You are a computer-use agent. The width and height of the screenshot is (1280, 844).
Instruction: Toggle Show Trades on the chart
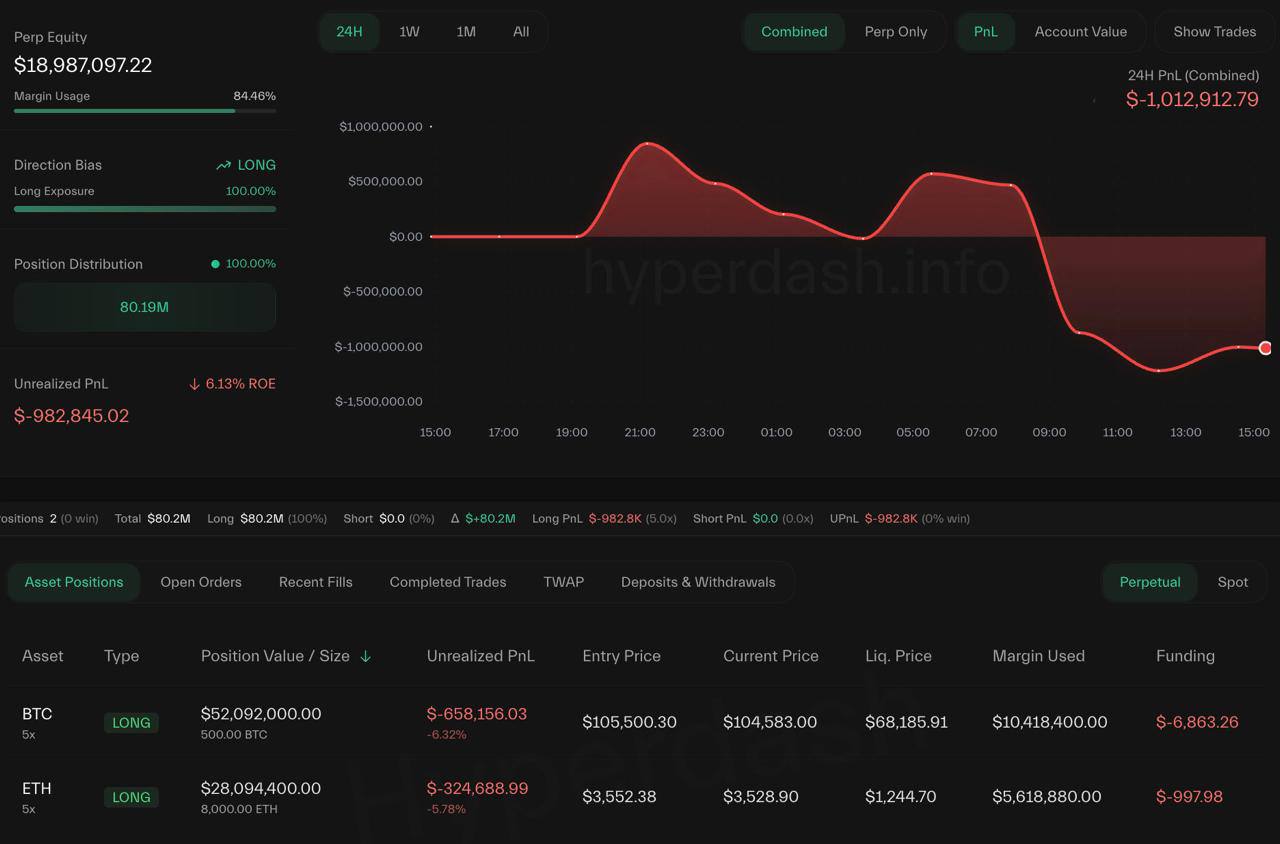pos(1214,32)
